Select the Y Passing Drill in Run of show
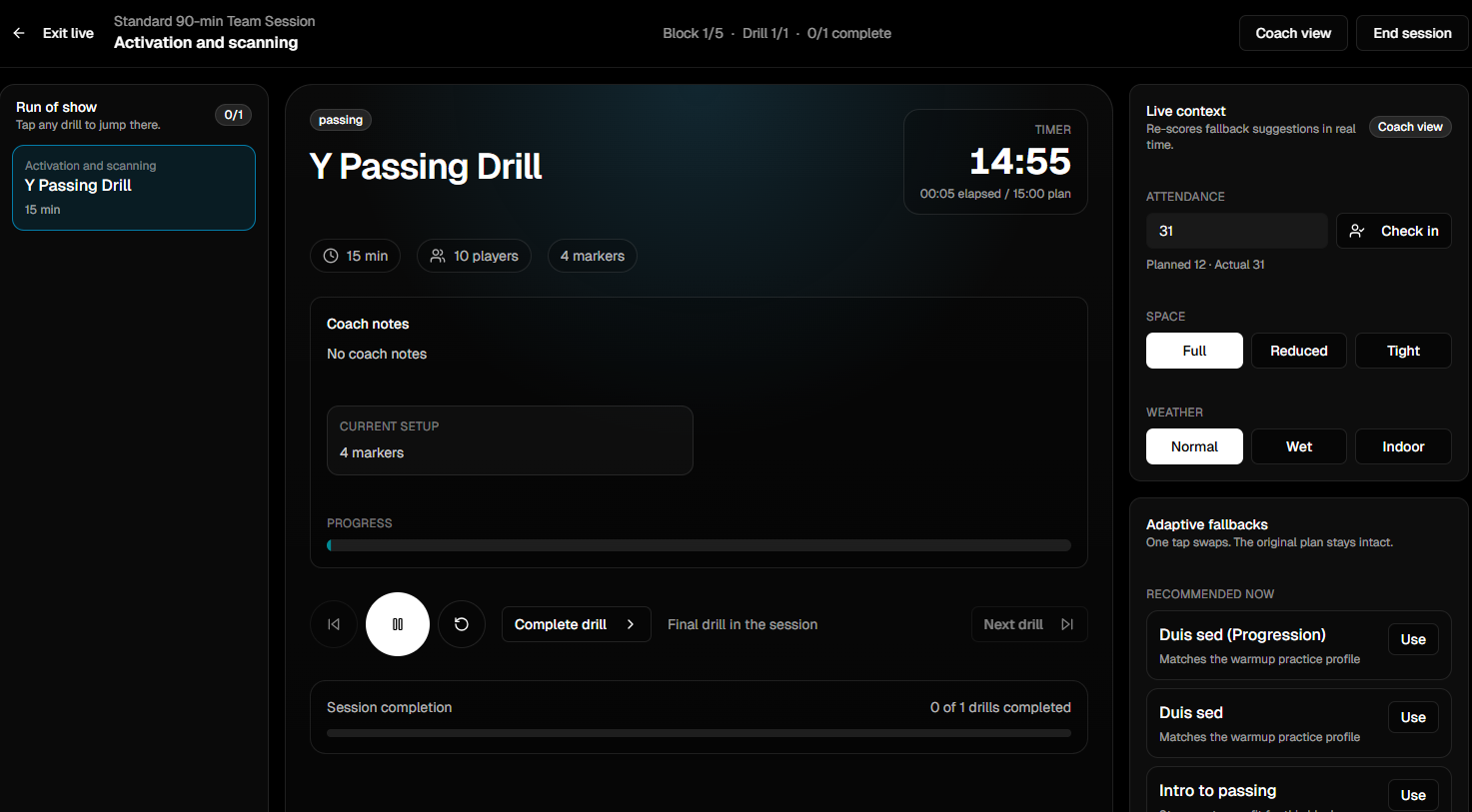The height and width of the screenshot is (812, 1472). point(133,187)
